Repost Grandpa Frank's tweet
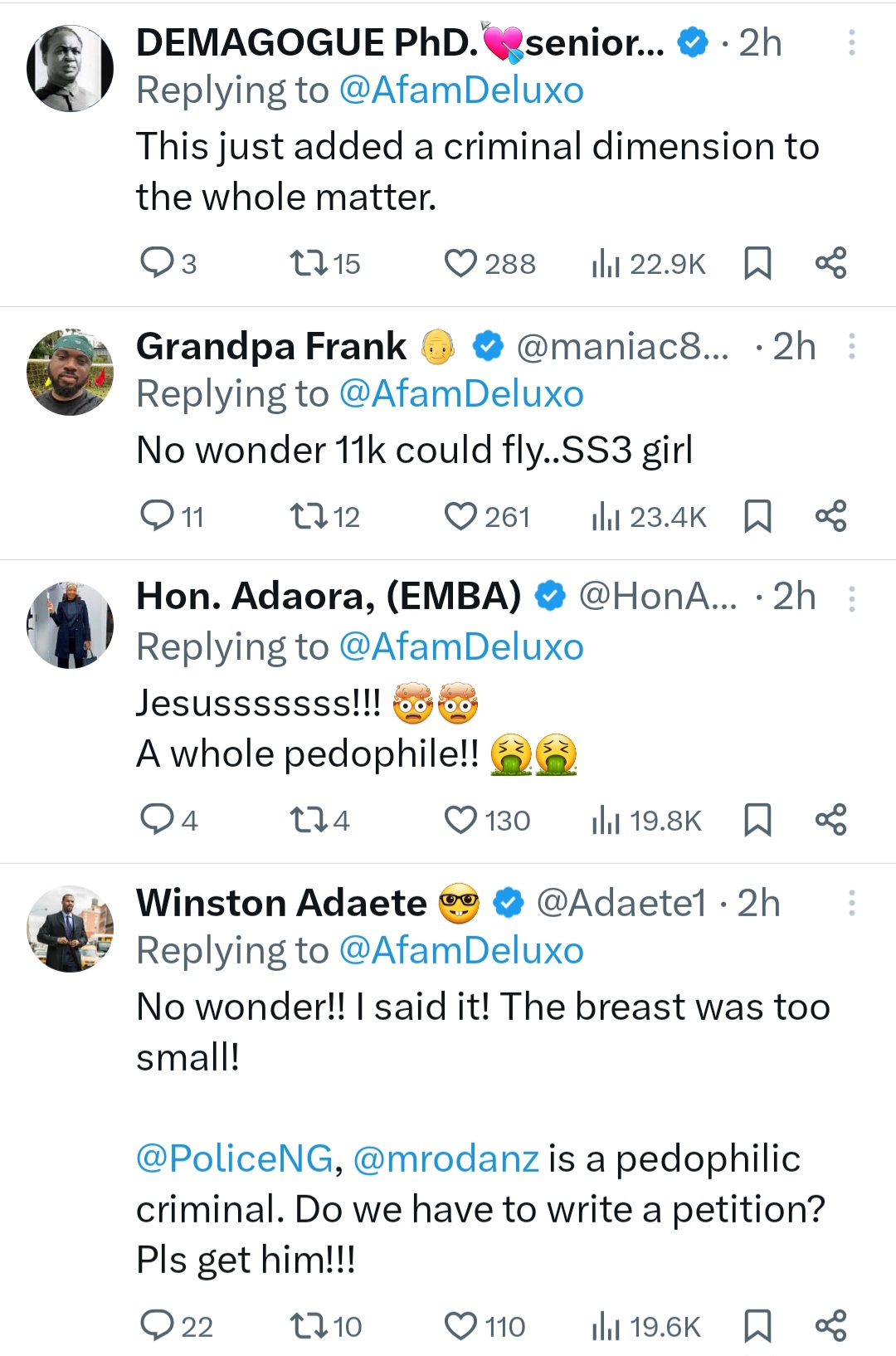This screenshot has width=896, height=1356. coord(309,516)
